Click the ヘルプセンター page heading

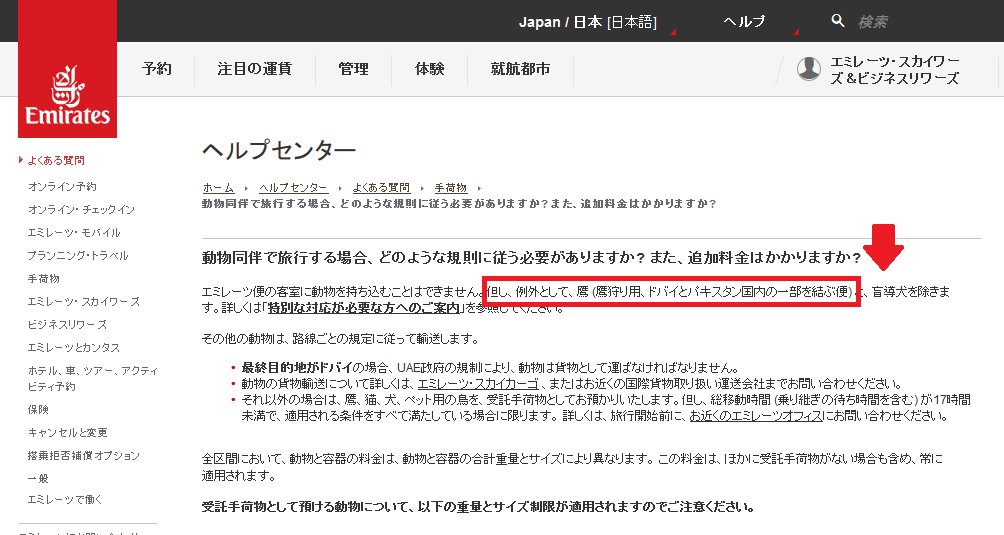[x=279, y=150]
